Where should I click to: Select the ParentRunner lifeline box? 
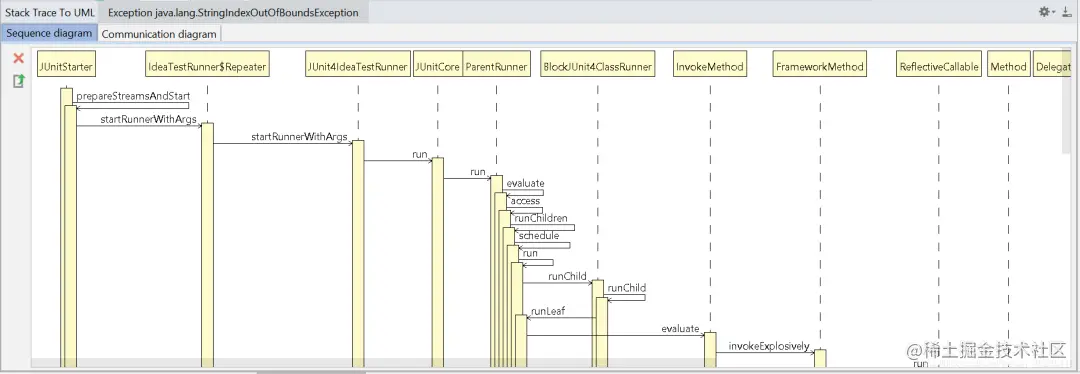[x=496, y=63]
